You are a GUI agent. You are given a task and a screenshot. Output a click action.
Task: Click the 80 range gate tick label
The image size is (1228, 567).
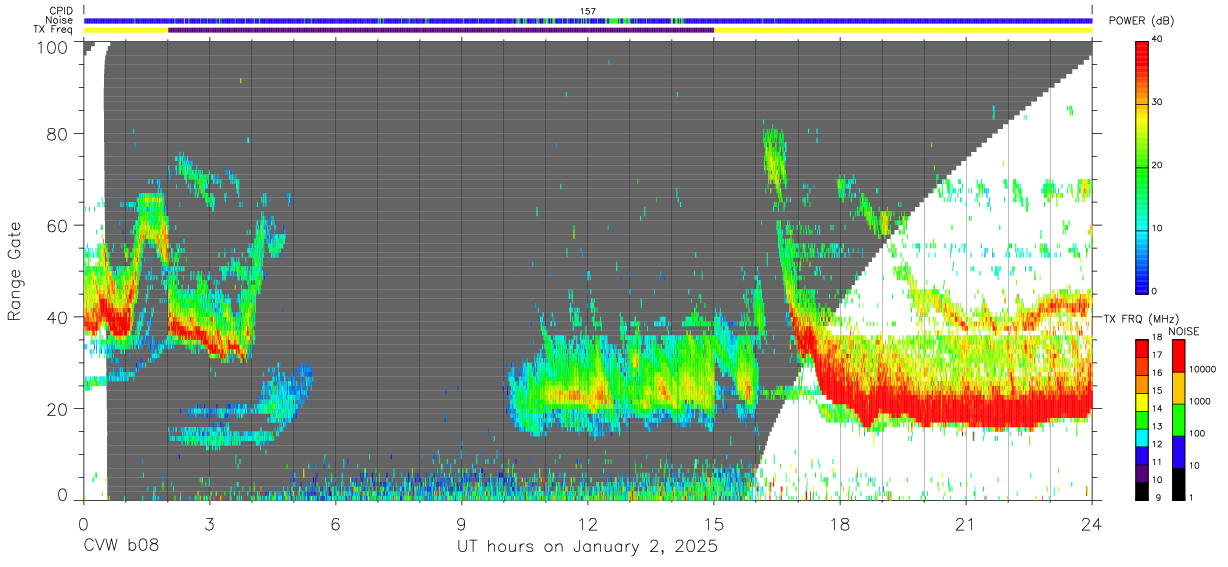pyautogui.click(x=57, y=134)
